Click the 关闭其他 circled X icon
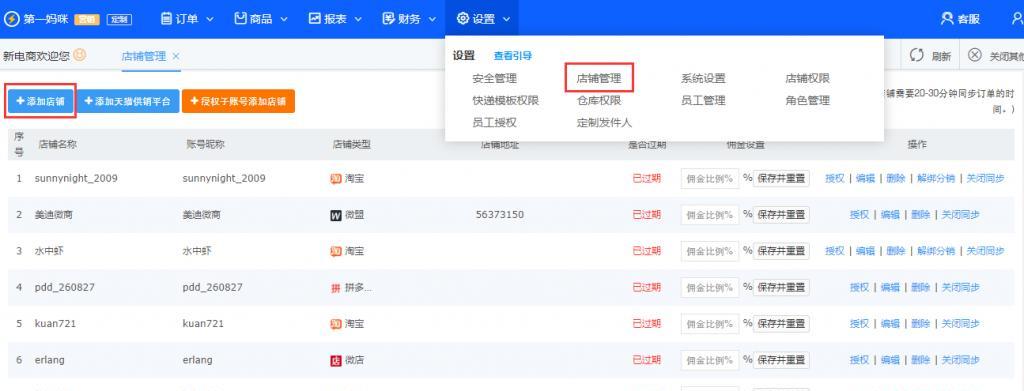 (x=974, y=55)
